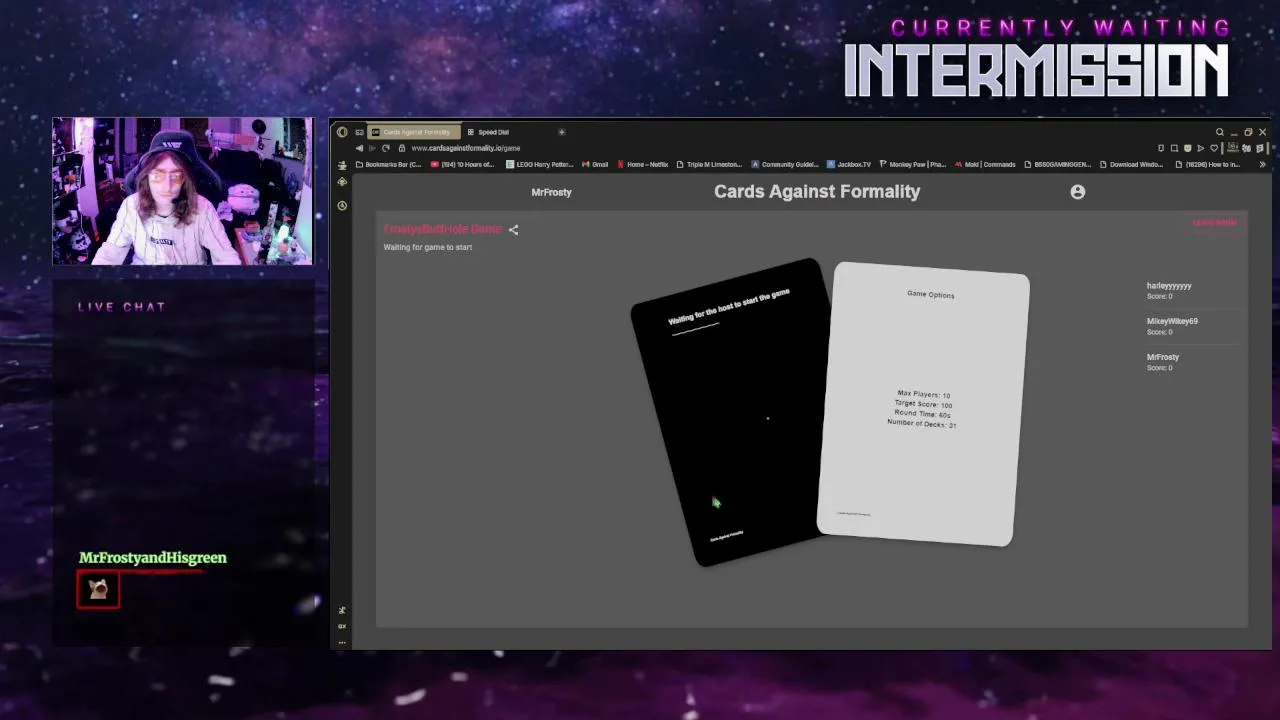Open the Monkey Paw bookmark
The image size is (1280, 720).
tap(911, 164)
